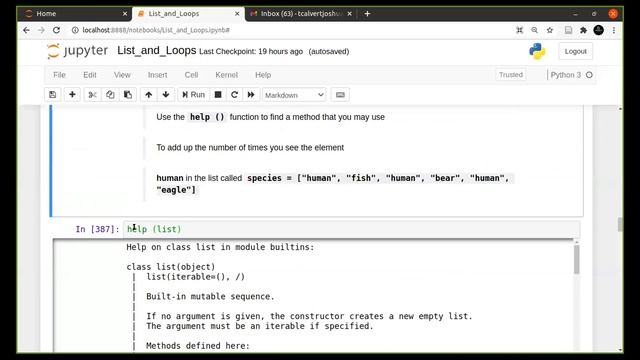The width and height of the screenshot is (640, 360).
Task: Open a new browser tab
Action: [x=367, y=13]
